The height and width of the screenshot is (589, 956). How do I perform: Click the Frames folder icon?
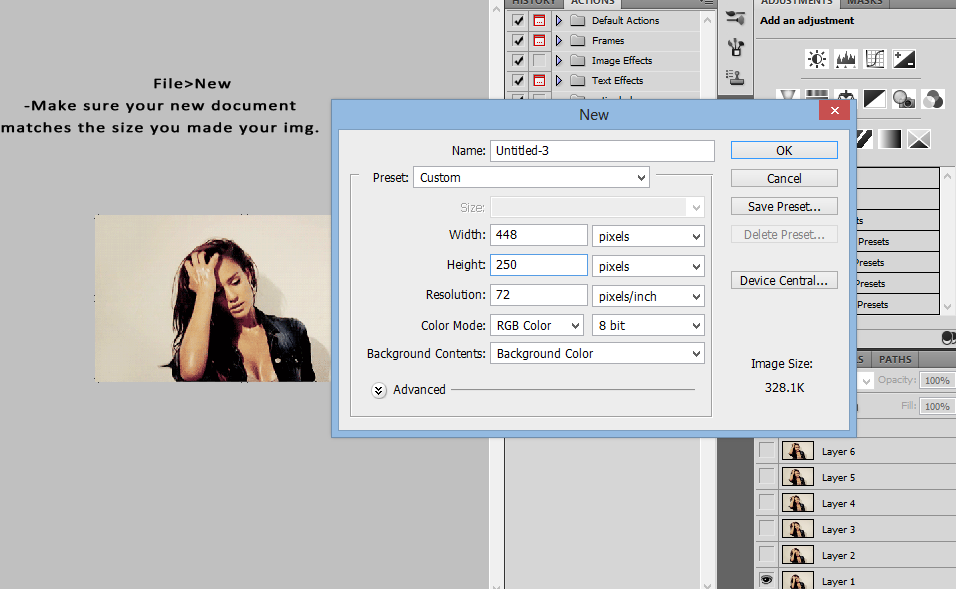coord(577,40)
